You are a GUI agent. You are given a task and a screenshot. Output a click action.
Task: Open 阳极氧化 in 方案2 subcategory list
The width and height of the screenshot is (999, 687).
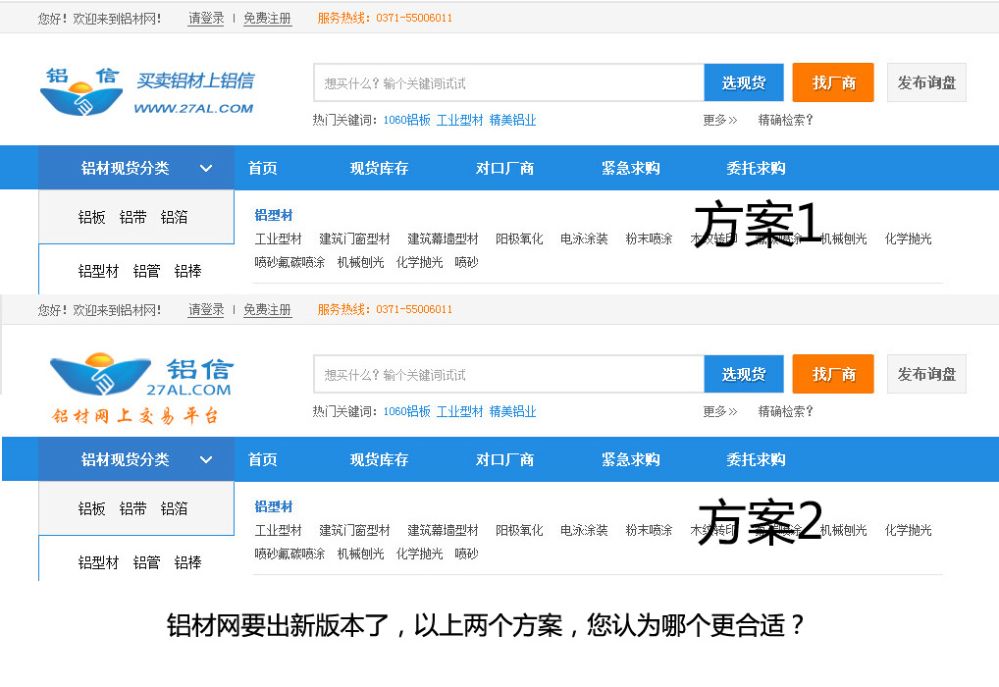click(519, 530)
